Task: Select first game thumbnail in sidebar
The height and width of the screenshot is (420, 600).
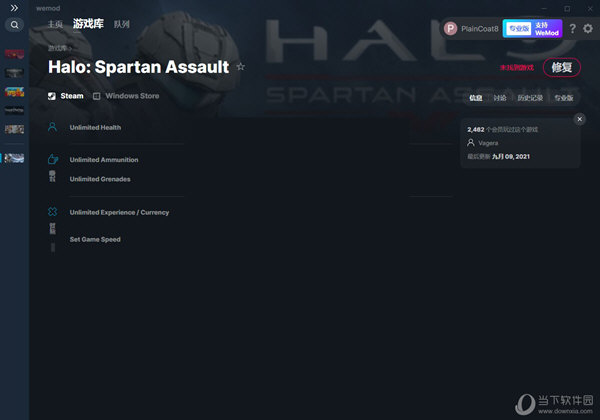Action: pos(15,54)
